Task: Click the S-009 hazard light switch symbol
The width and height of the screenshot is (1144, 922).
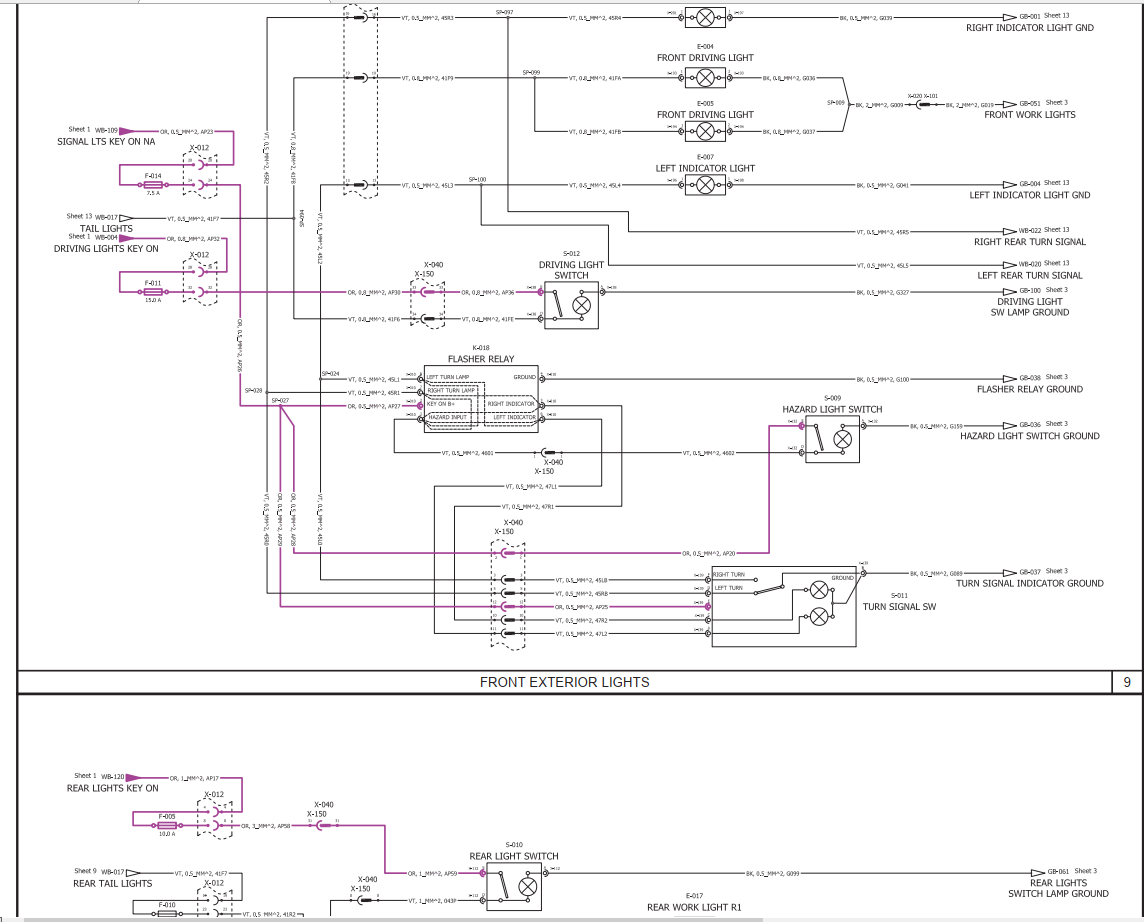Action: pos(832,438)
